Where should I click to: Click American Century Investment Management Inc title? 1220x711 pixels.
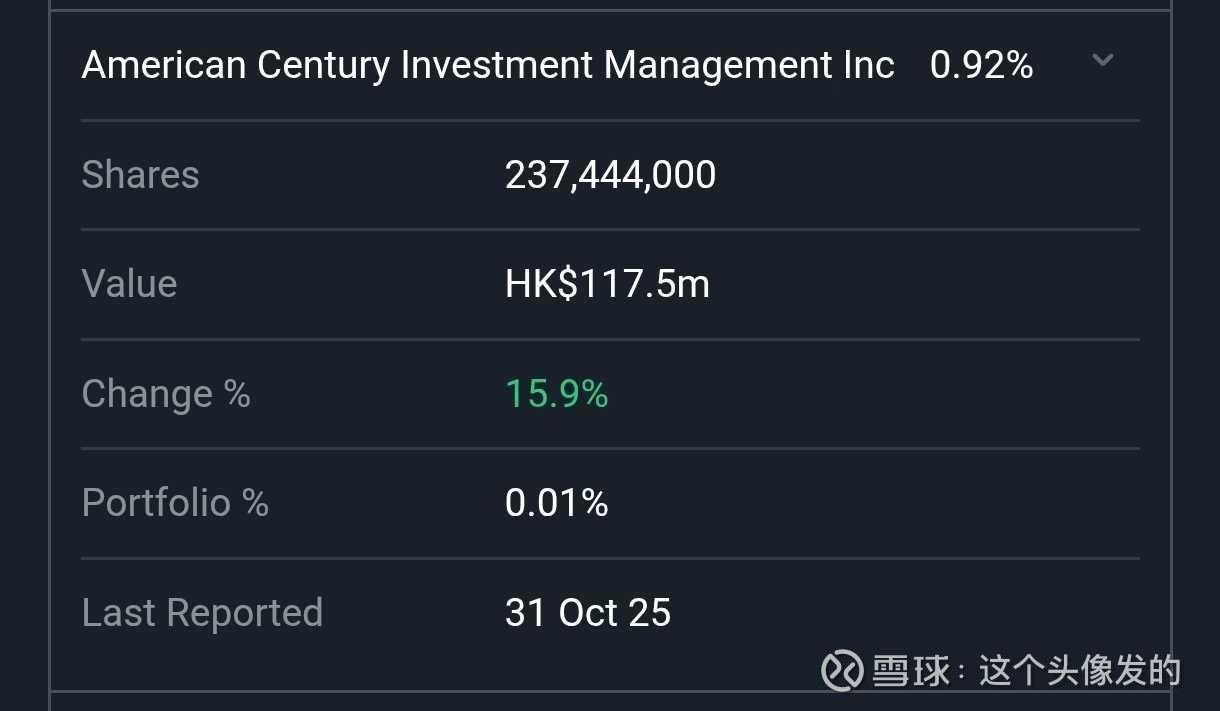click(488, 66)
